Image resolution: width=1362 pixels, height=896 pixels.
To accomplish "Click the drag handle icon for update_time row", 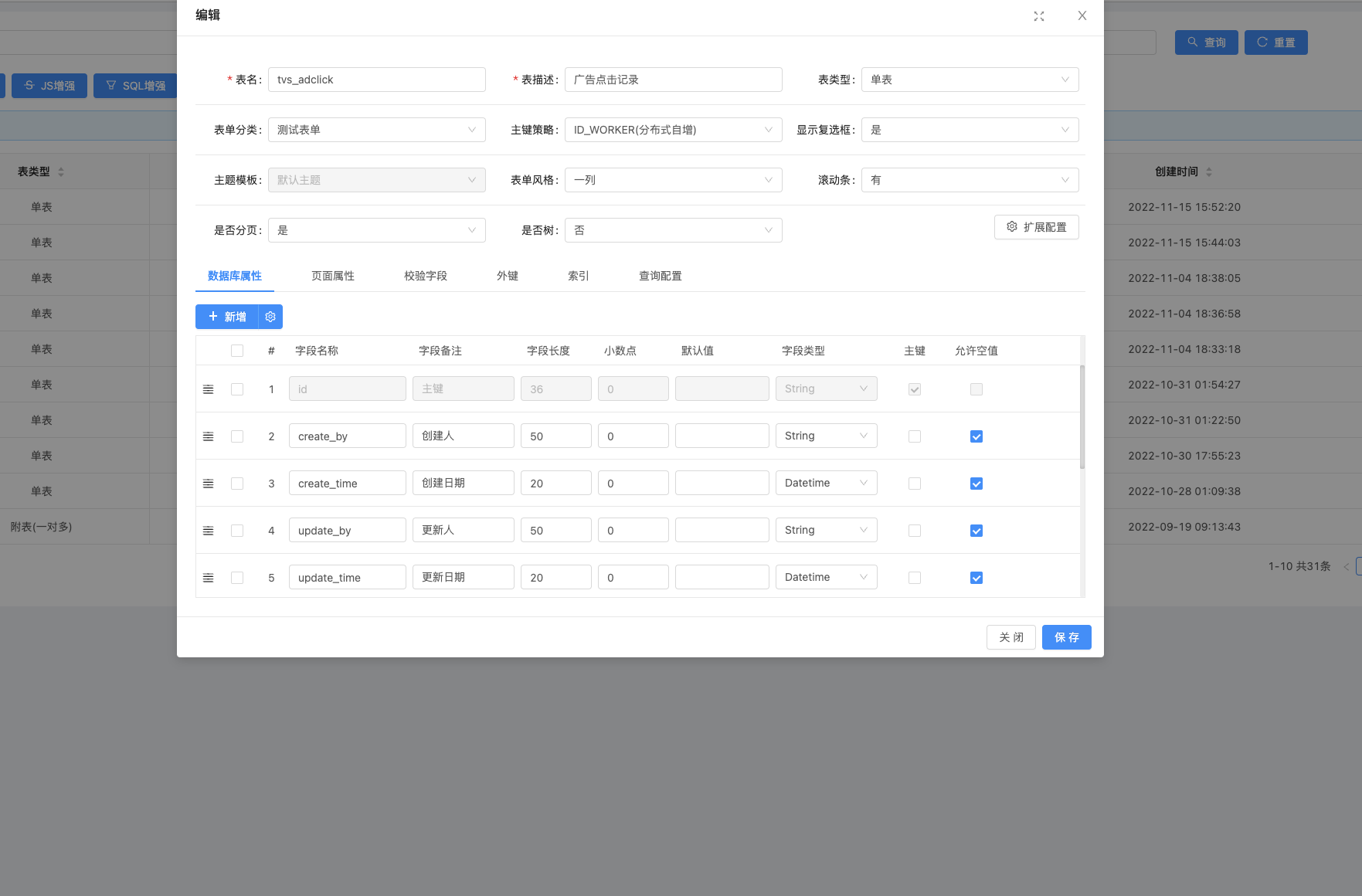I will (x=208, y=578).
